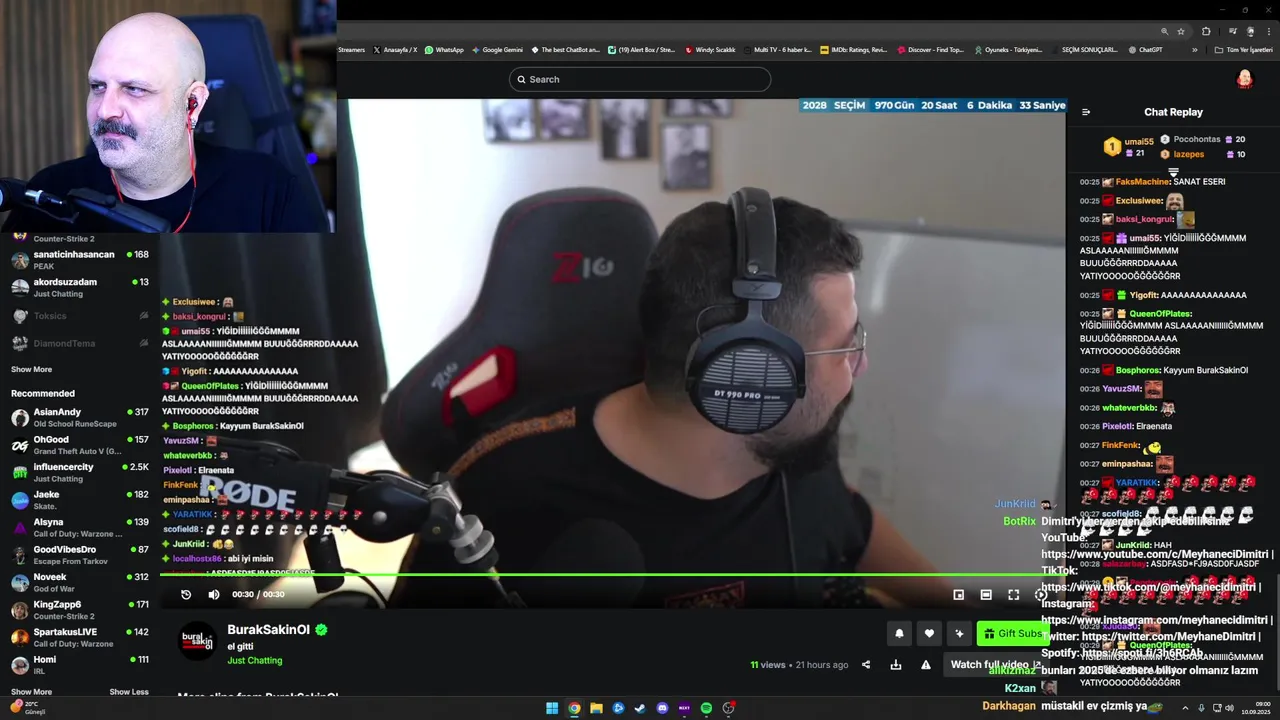Open sanaticinhasancan PEAK channel
The image size is (1280, 720).
80,260
